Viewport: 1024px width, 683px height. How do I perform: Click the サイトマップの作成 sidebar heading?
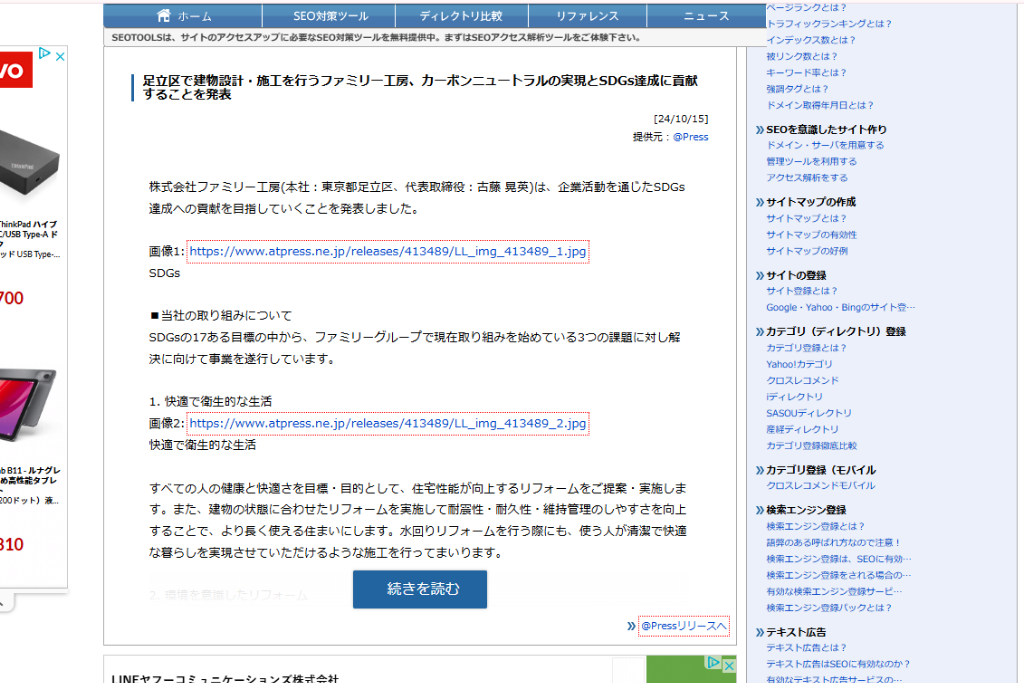(810, 202)
